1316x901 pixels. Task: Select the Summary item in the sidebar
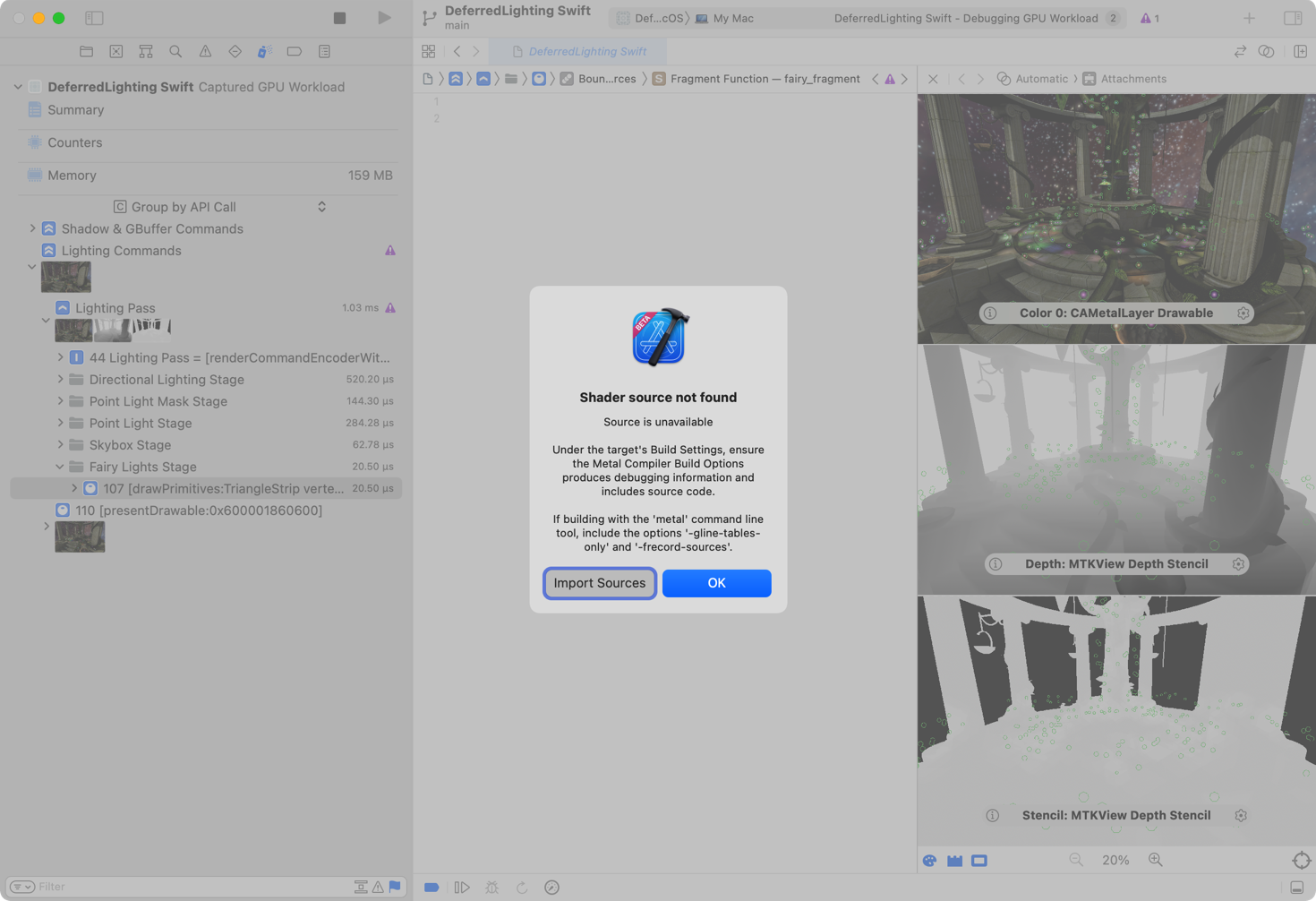click(x=76, y=109)
